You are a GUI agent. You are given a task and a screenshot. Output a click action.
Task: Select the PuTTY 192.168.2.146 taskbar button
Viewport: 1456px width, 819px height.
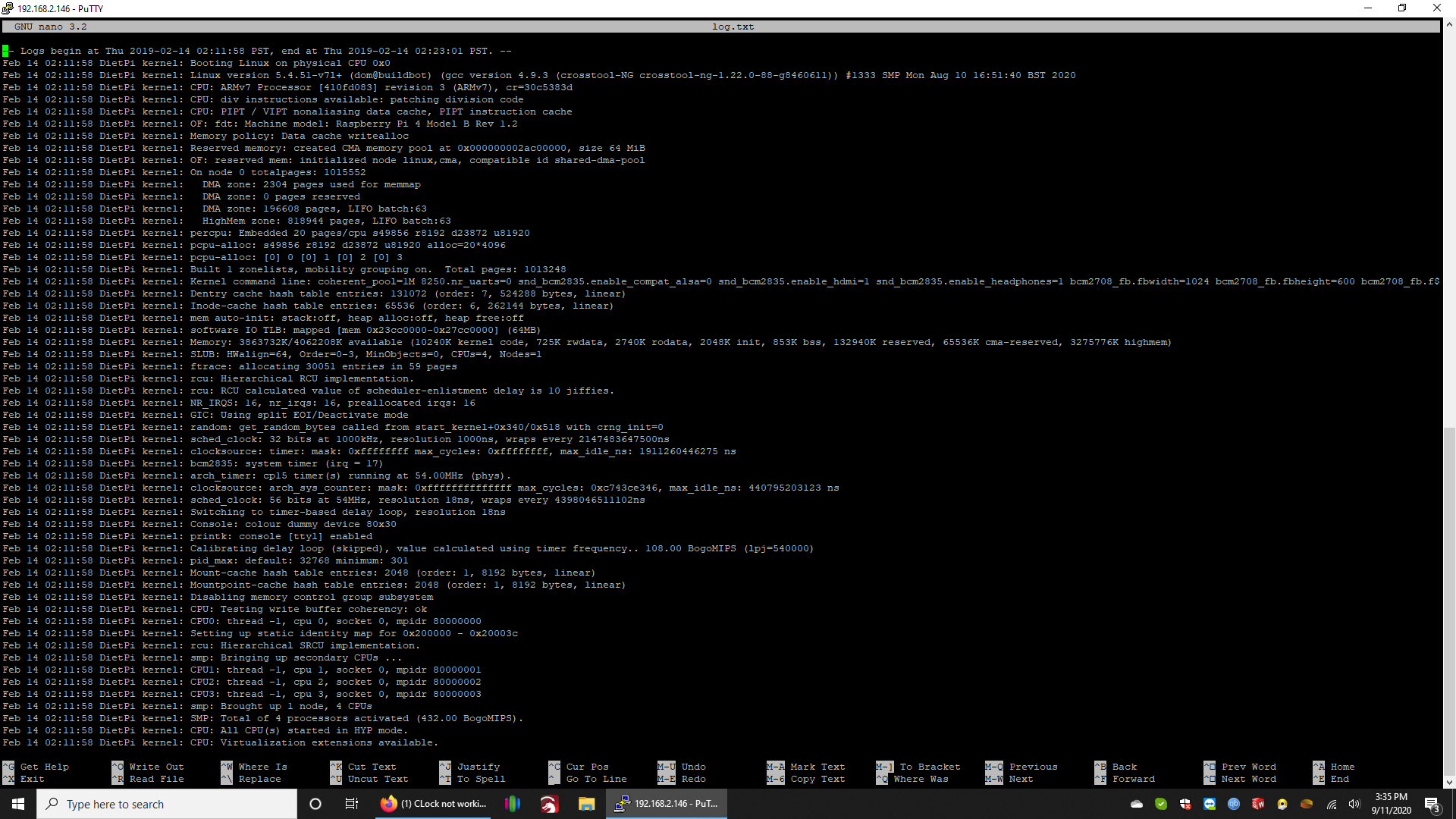click(667, 804)
